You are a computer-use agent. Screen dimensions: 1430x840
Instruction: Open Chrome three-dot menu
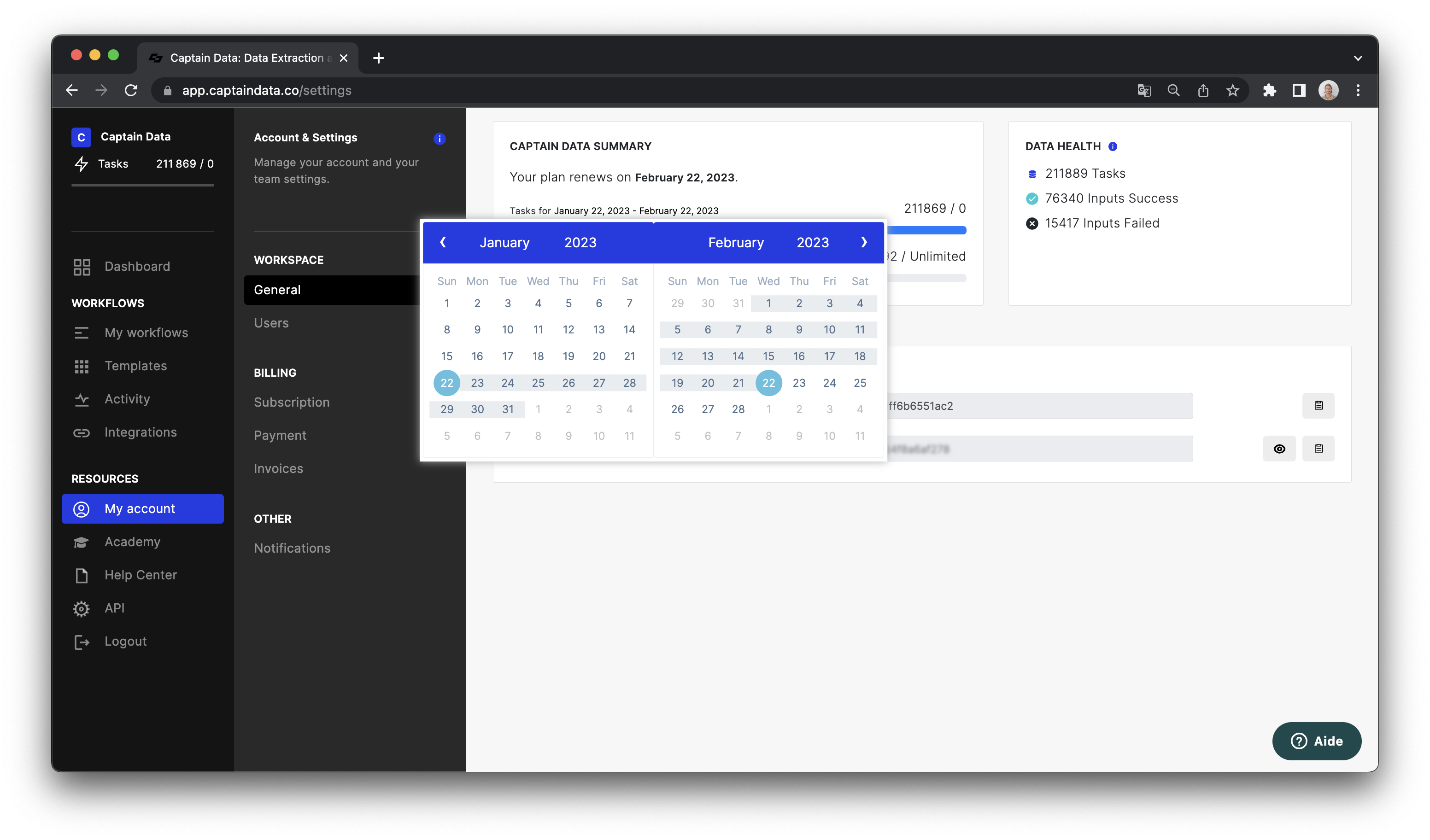1358,90
